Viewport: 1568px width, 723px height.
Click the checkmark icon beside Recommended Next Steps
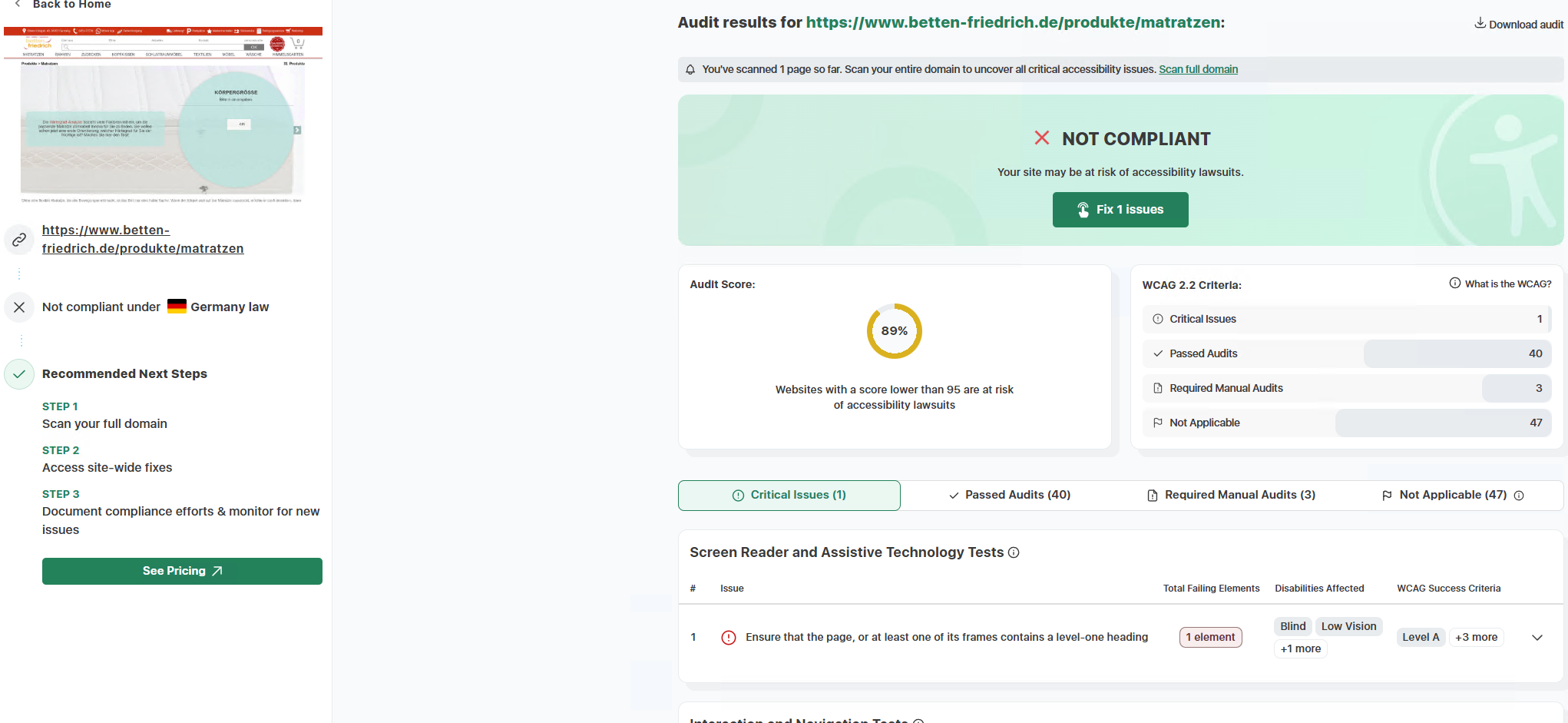(19, 374)
